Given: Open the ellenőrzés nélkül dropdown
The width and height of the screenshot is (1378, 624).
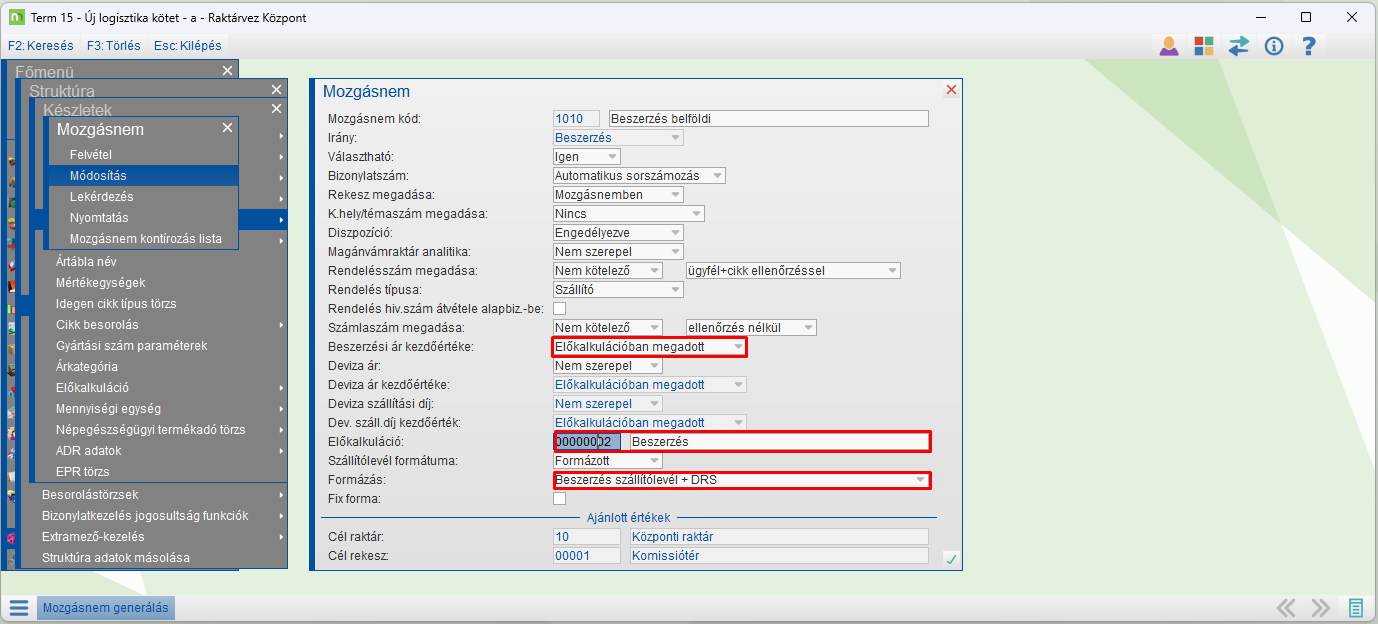Looking at the screenshot, I should pyautogui.click(x=752, y=327).
